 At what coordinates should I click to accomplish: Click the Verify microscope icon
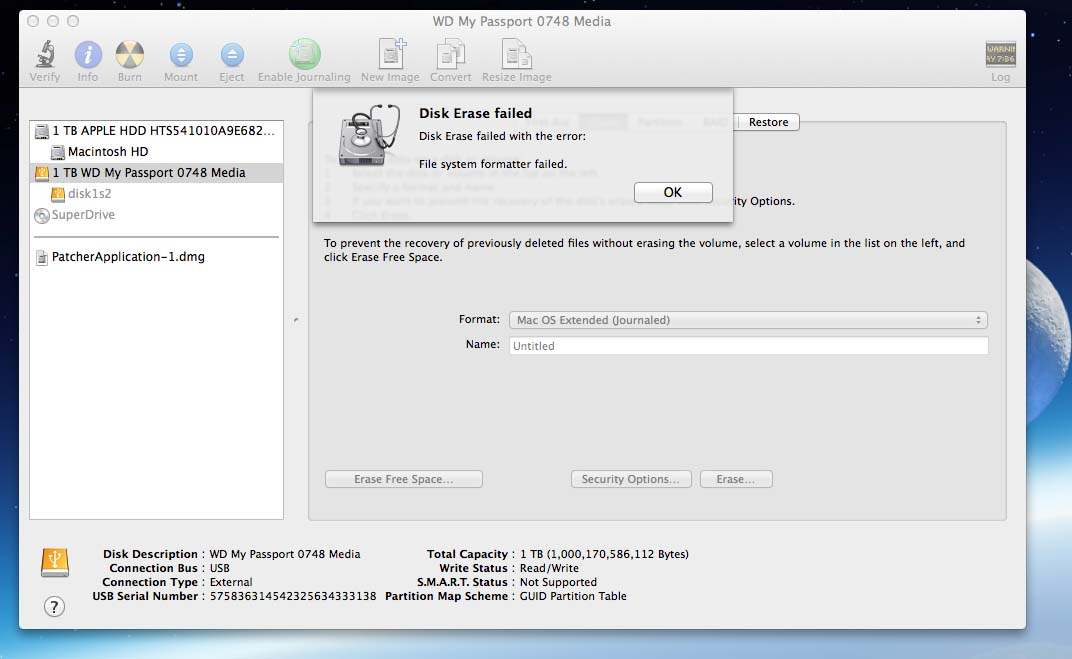coord(45,55)
